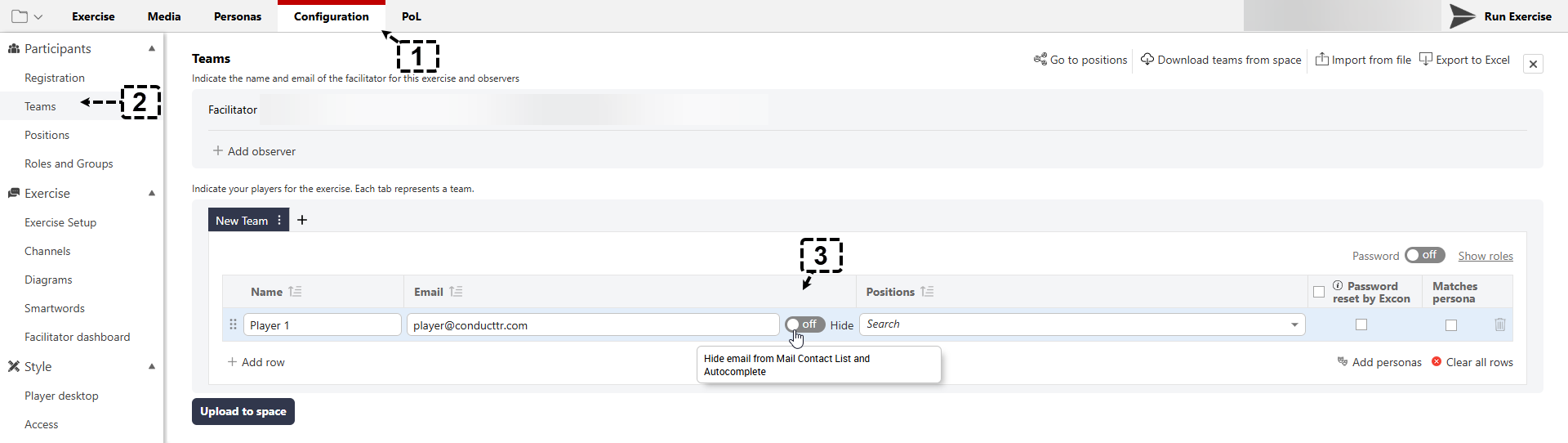Click the Upload to space button
1568x443 pixels.
coord(243,411)
